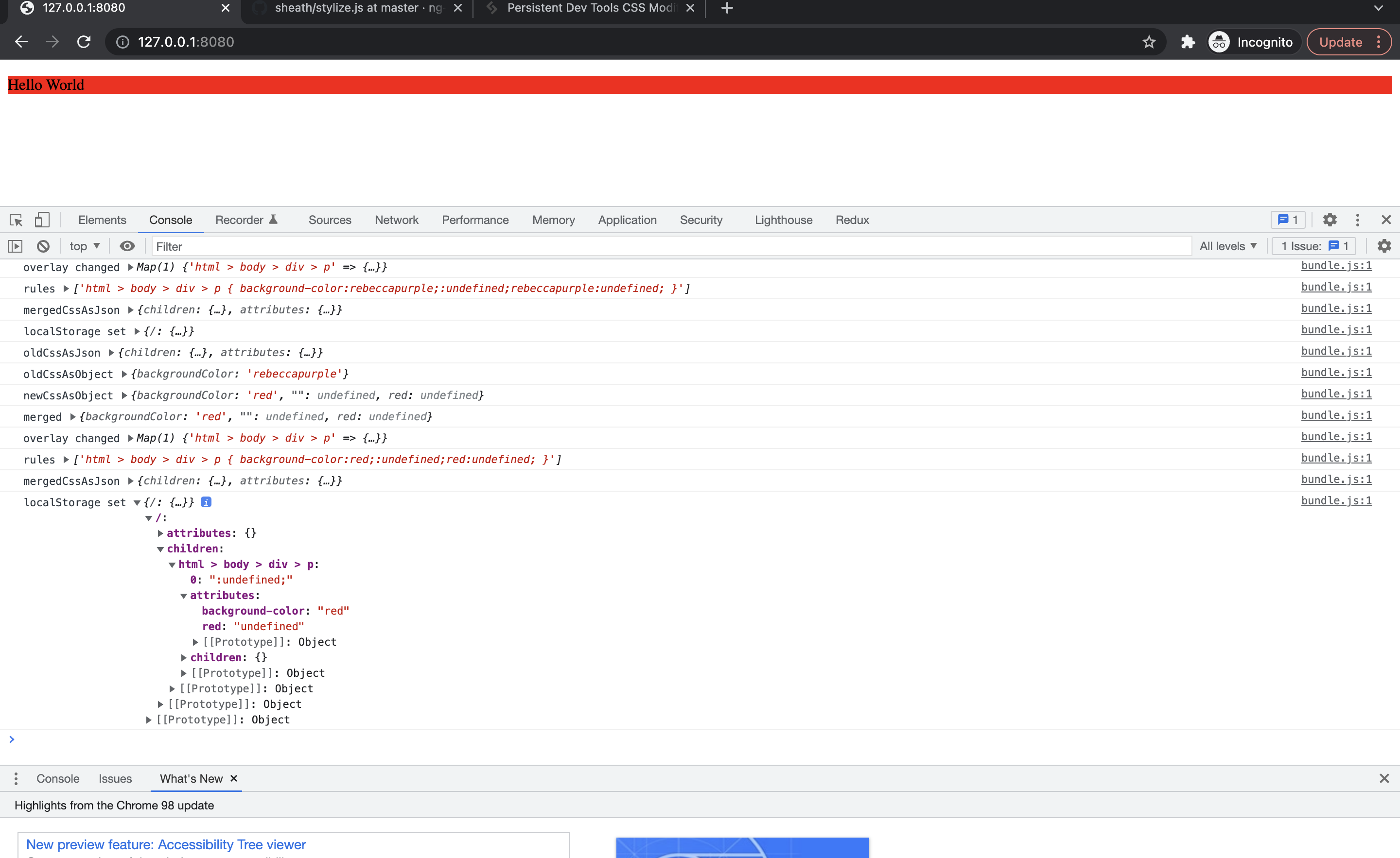This screenshot has height=858, width=1400.
Task: Clear the console with the ban icon
Action: coord(43,246)
